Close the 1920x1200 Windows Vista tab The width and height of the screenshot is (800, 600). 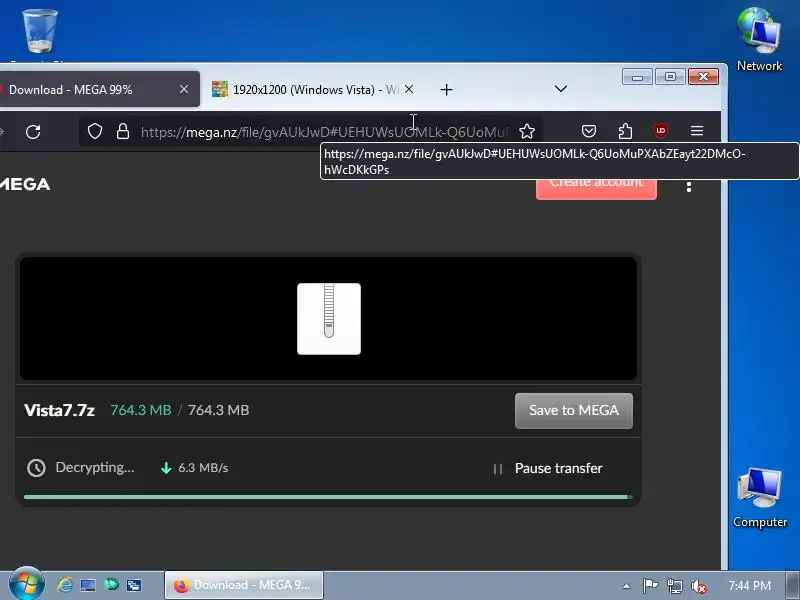pyautogui.click(x=409, y=89)
